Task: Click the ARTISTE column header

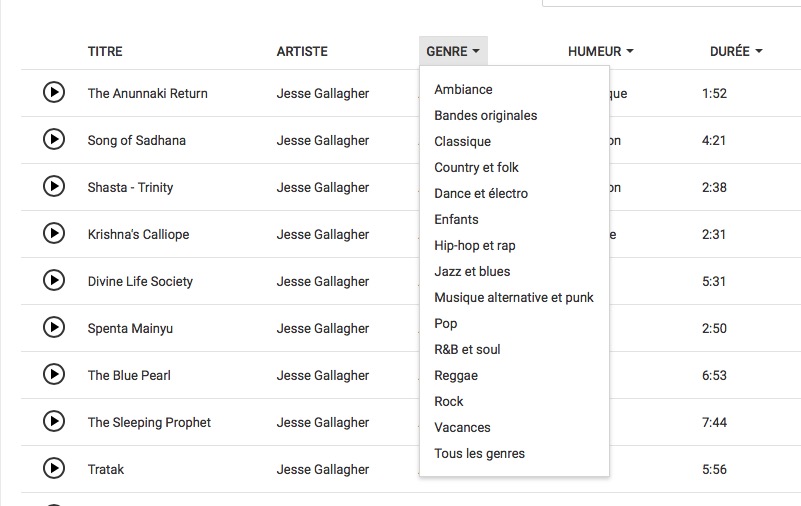Action: pyautogui.click(x=302, y=51)
